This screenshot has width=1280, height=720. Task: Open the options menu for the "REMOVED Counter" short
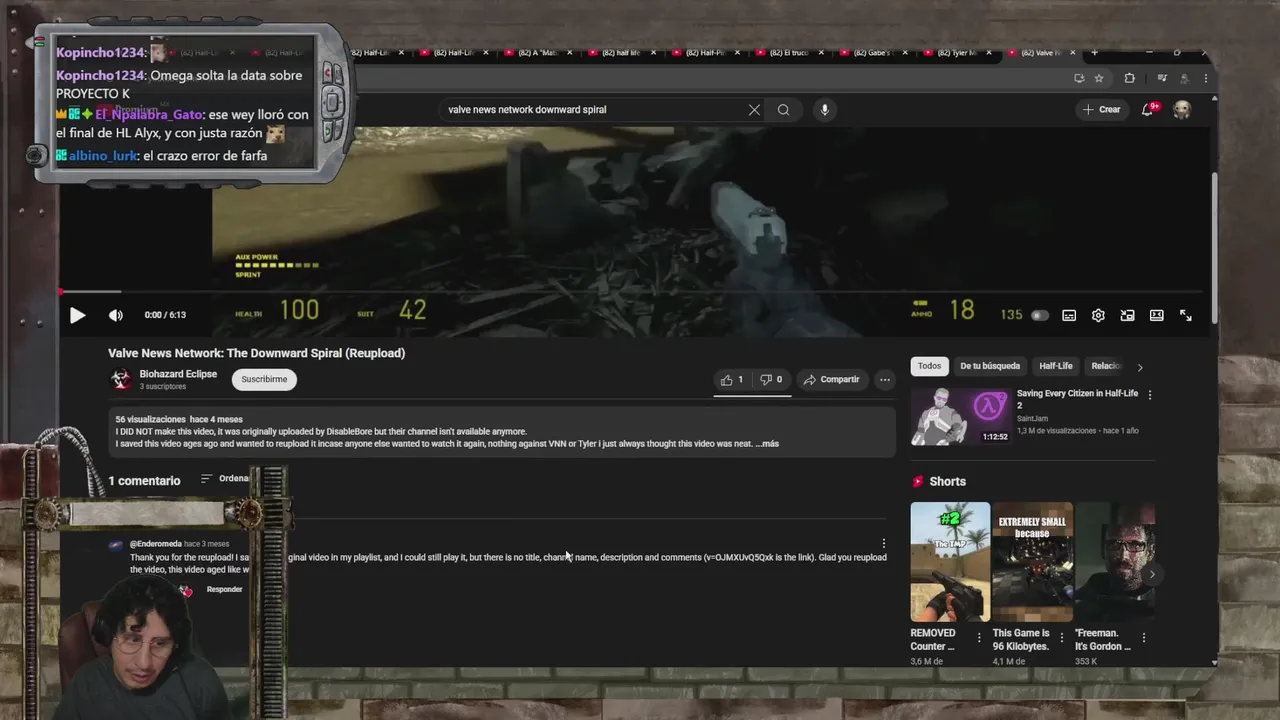(x=979, y=638)
